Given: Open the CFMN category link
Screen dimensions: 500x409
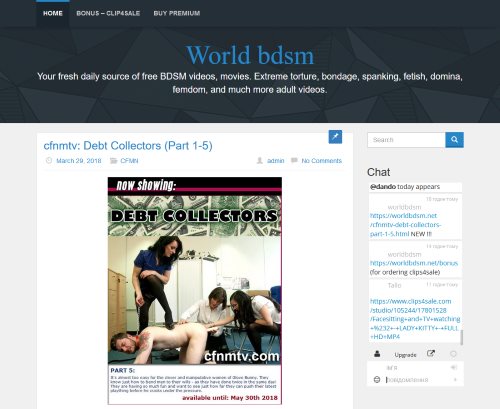Looking at the screenshot, I should (129, 161).
